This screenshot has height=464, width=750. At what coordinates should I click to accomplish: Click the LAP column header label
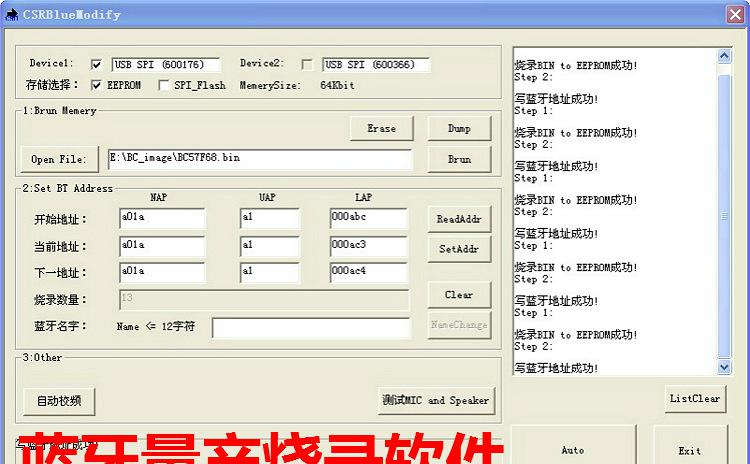point(364,197)
